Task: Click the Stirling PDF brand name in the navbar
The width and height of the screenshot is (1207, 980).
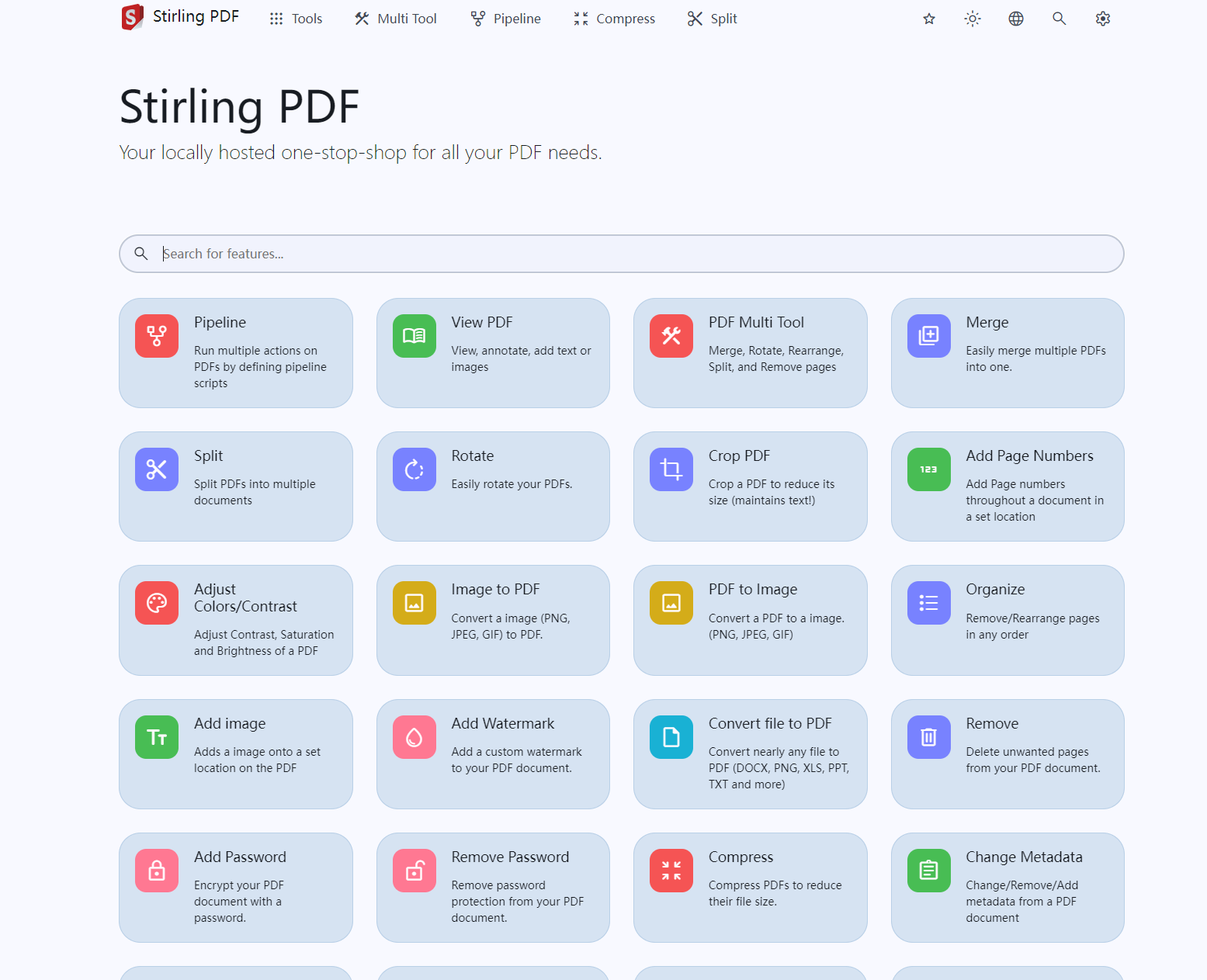Action: (196, 16)
